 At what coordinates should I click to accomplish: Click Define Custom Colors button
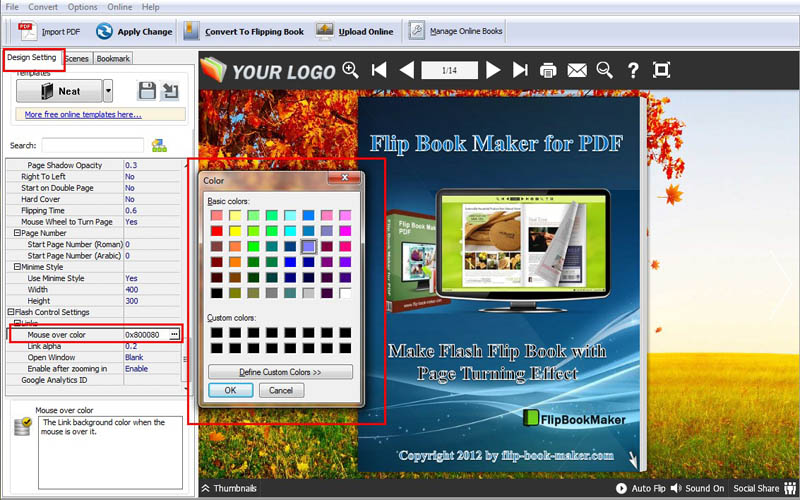tap(280, 372)
